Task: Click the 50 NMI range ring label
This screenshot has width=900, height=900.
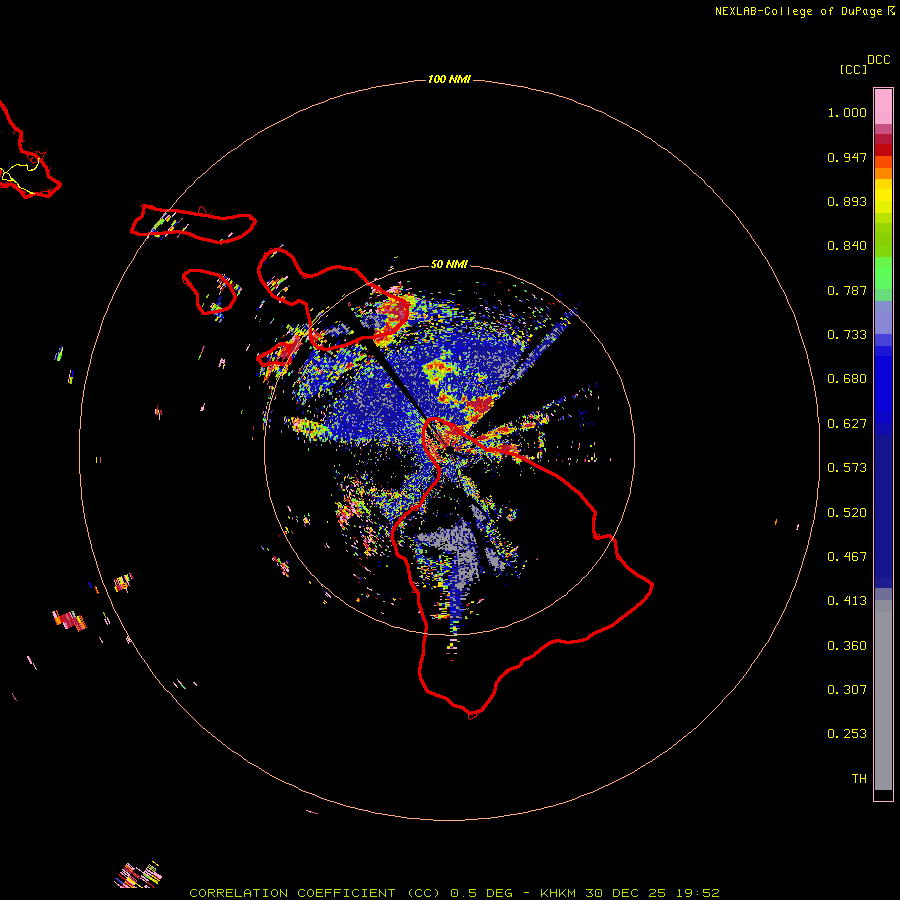Action: (449, 264)
